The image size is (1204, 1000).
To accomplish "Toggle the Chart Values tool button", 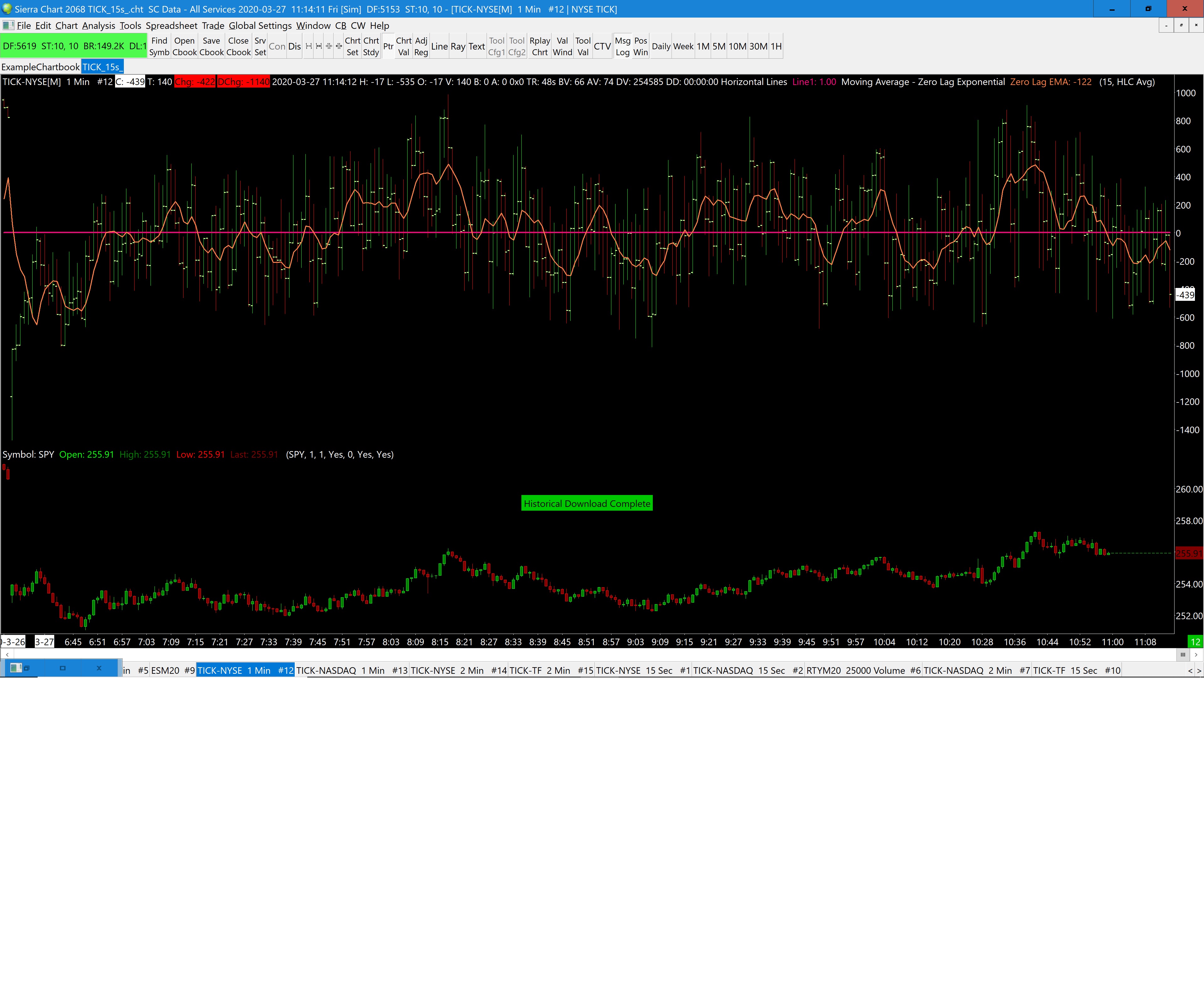I will 404,46.
